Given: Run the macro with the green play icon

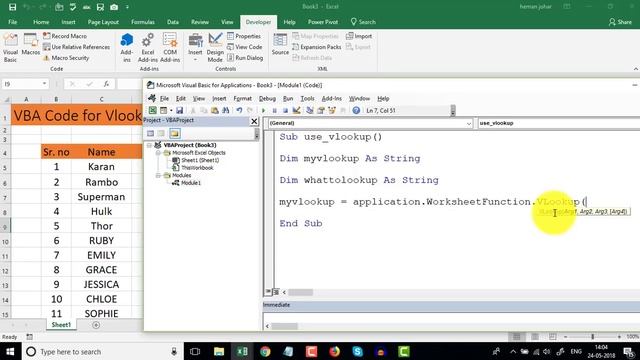Looking at the screenshot, I should tap(263, 110).
